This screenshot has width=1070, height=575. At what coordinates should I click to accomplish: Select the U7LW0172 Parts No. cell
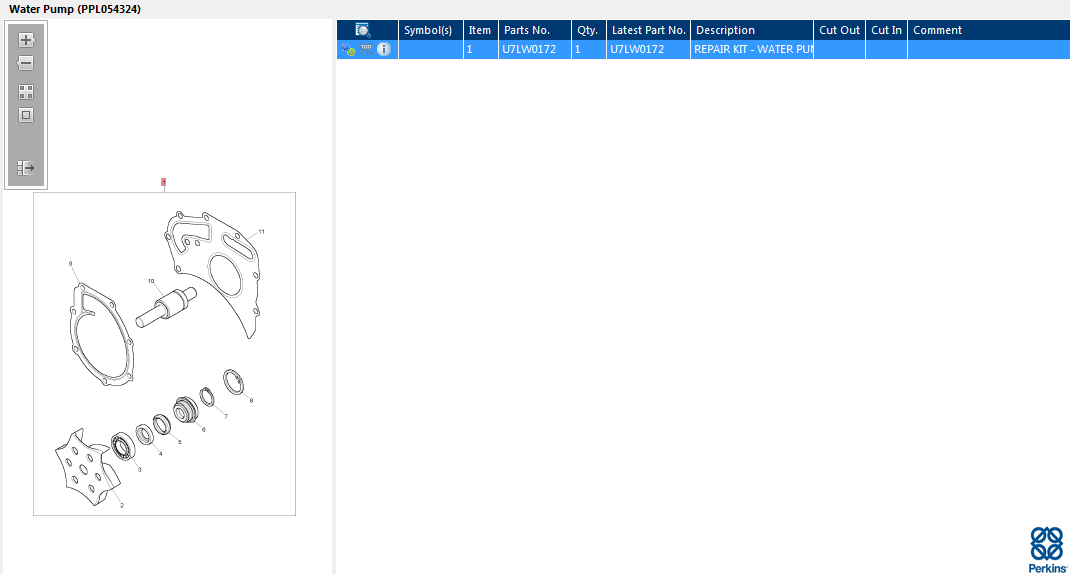535,49
